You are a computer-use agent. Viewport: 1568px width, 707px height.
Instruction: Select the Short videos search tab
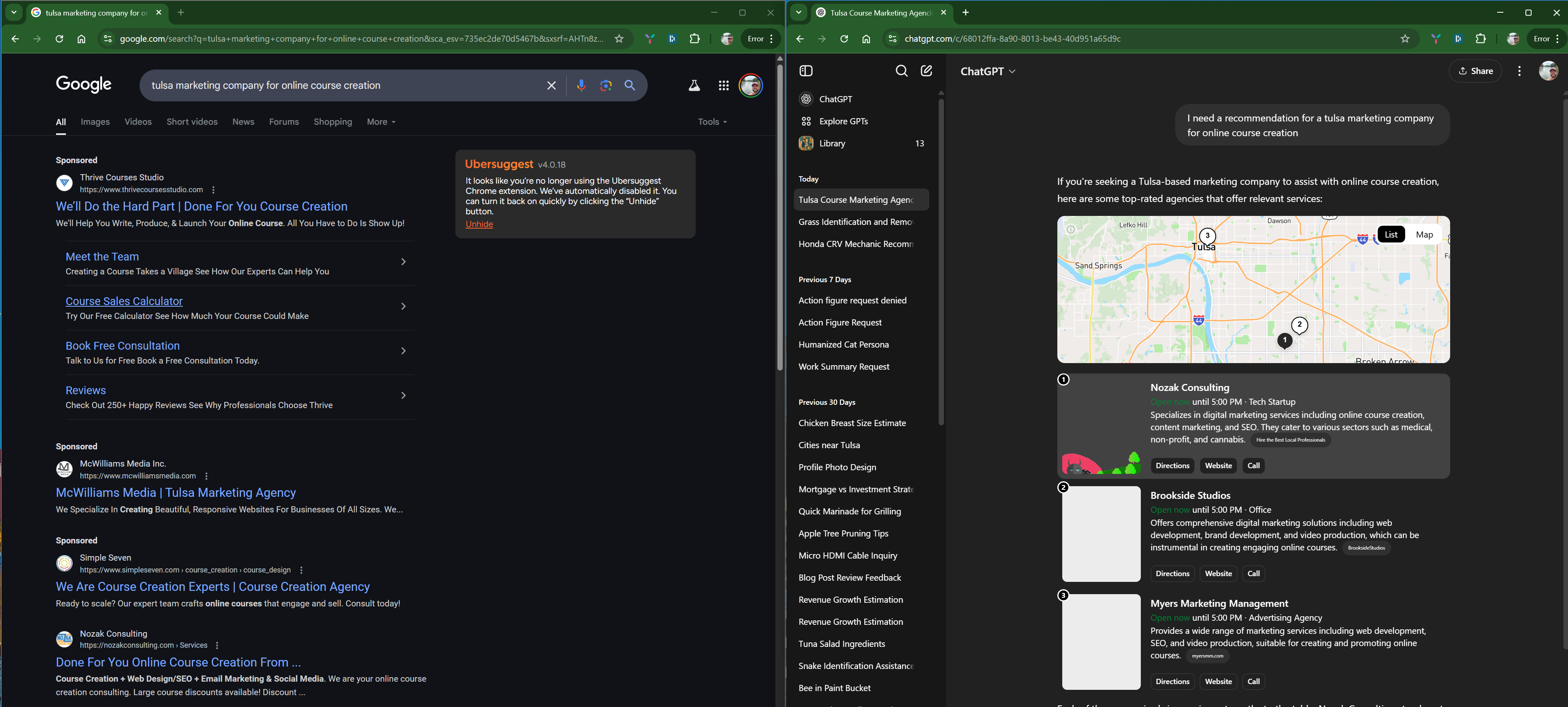tap(192, 122)
